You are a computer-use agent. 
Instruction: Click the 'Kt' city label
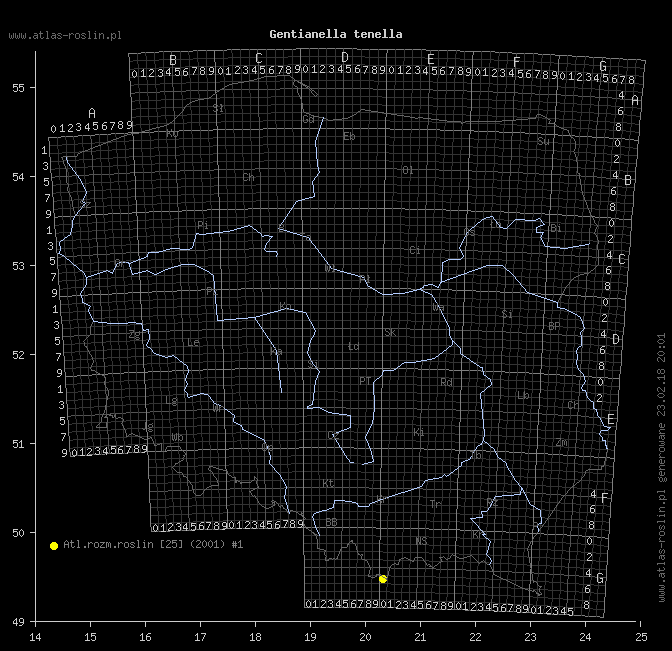tap(328, 483)
